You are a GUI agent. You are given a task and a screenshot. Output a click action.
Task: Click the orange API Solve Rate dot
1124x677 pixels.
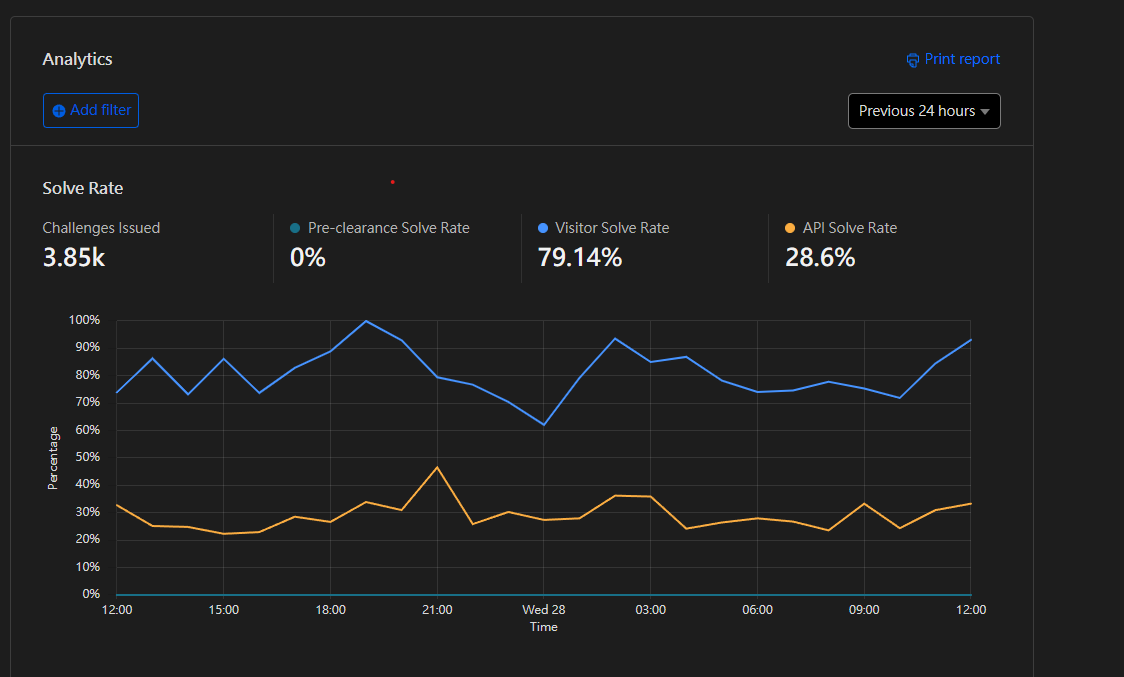pos(790,228)
